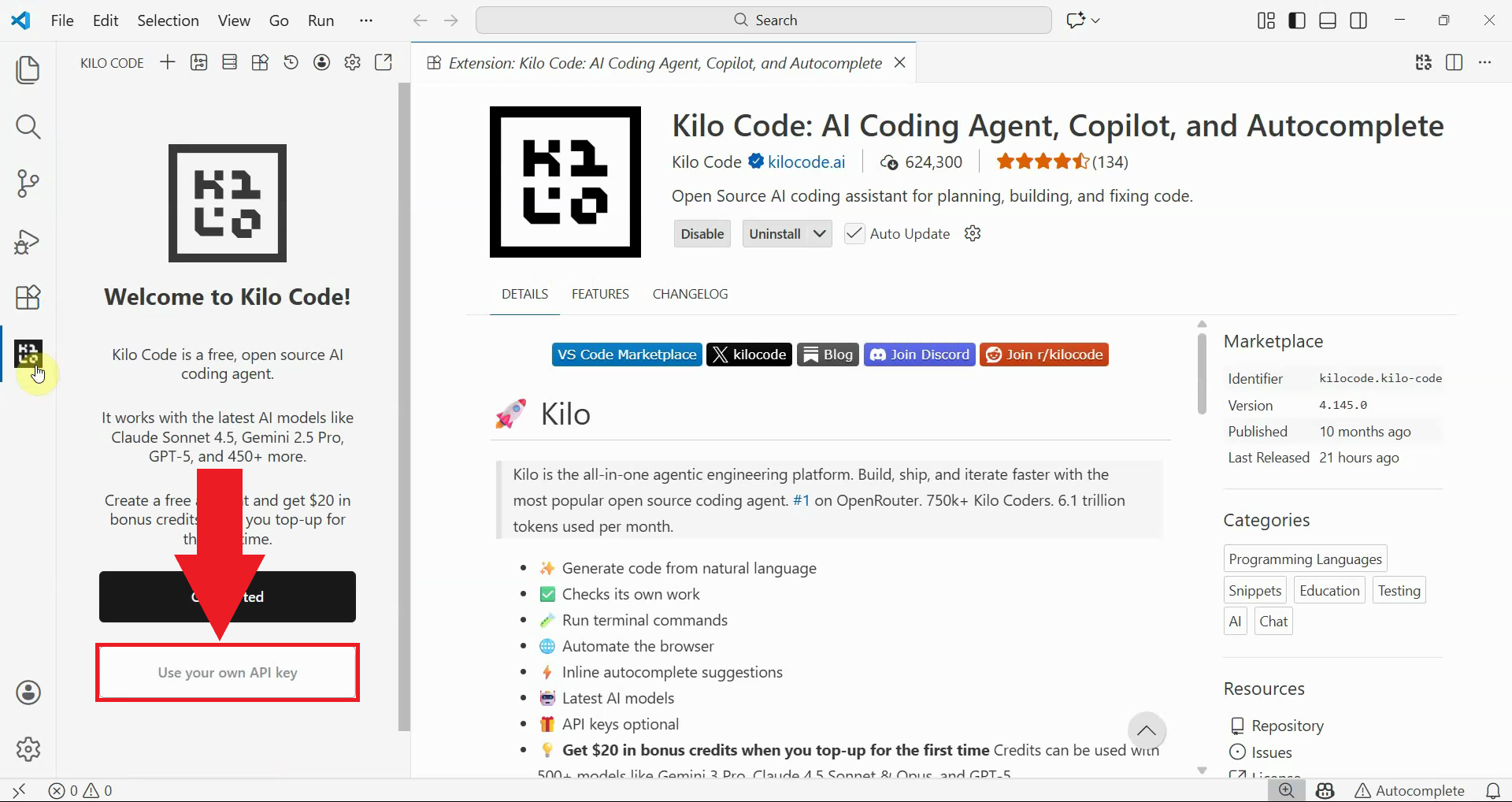Open the Uninstall dropdown arrow
The image size is (1512, 802).
pos(819,233)
